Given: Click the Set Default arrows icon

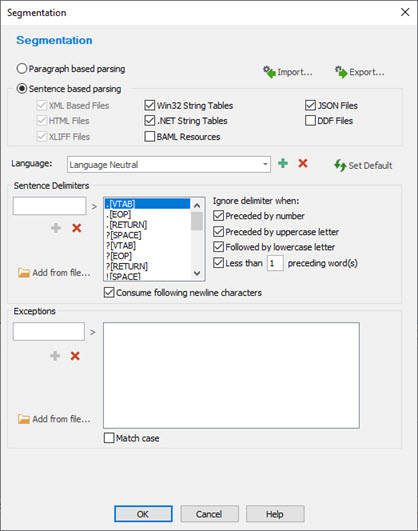Looking at the screenshot, I should point(340,165).
